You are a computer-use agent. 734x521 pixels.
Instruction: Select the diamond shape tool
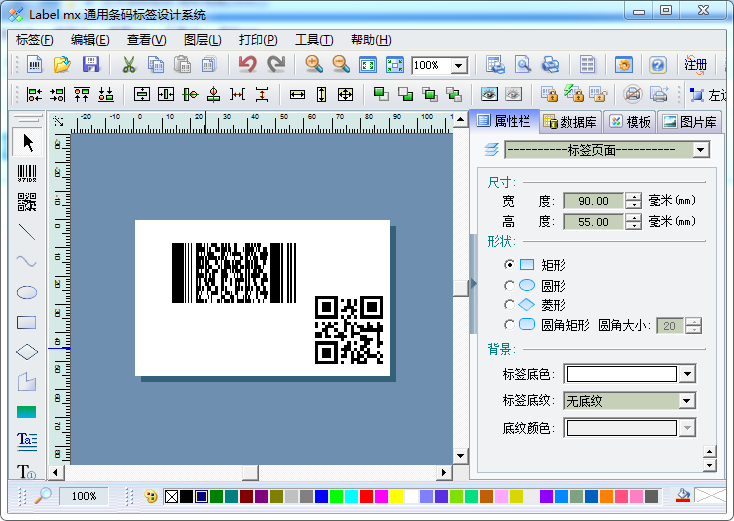pyautogui.click(x=27, y=352)
